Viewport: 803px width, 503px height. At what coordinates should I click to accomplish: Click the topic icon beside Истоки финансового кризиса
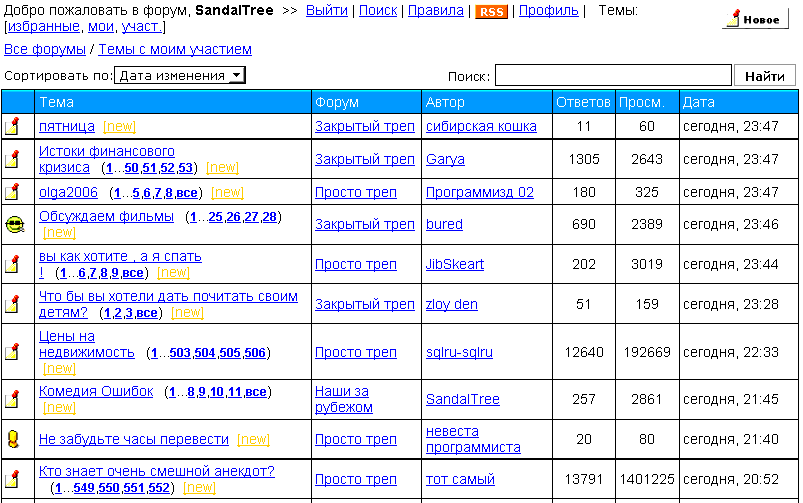pos(13,159)
